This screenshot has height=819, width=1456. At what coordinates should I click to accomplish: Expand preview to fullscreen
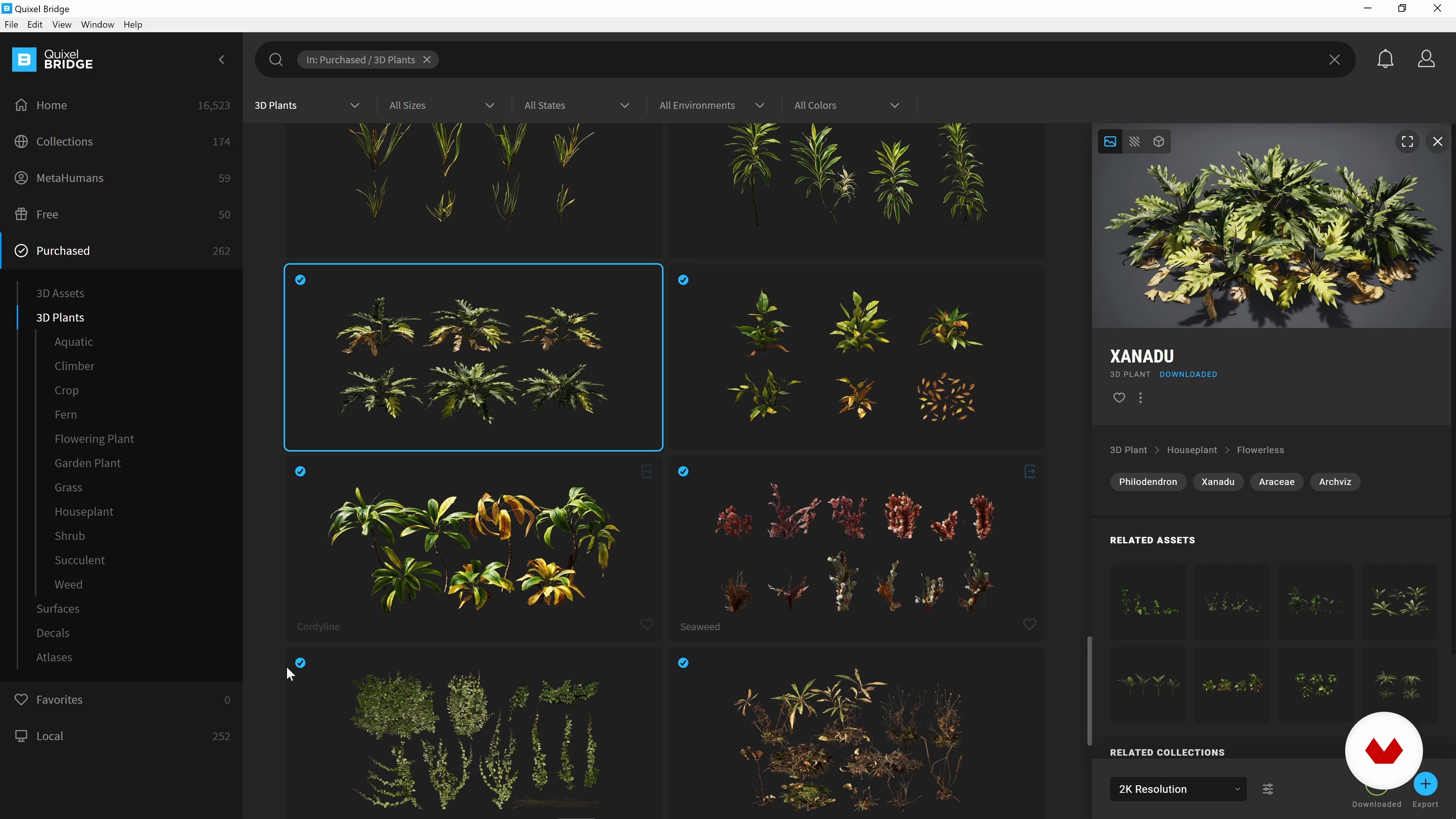(1407, 142)
